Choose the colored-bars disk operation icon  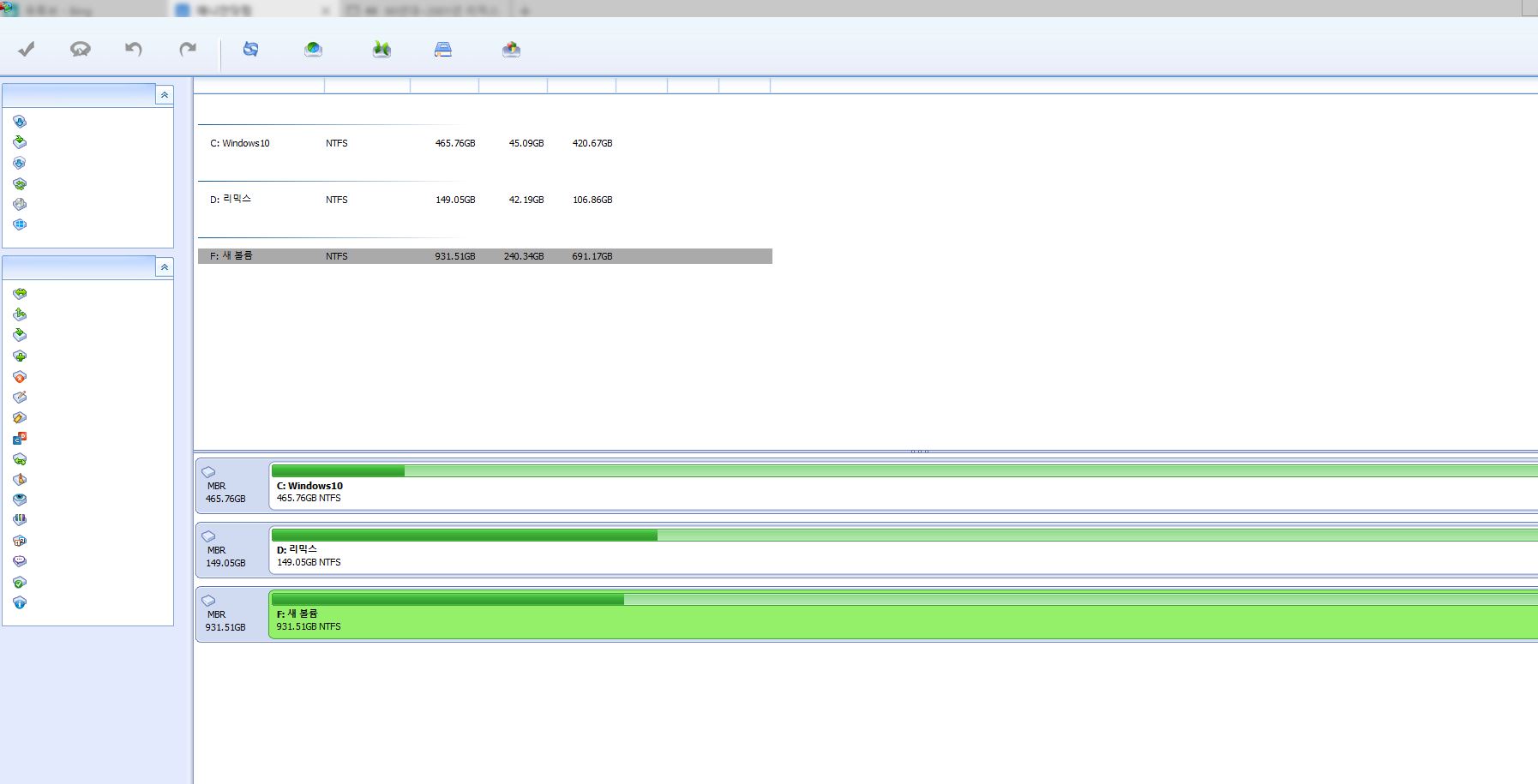pos(20,520)
